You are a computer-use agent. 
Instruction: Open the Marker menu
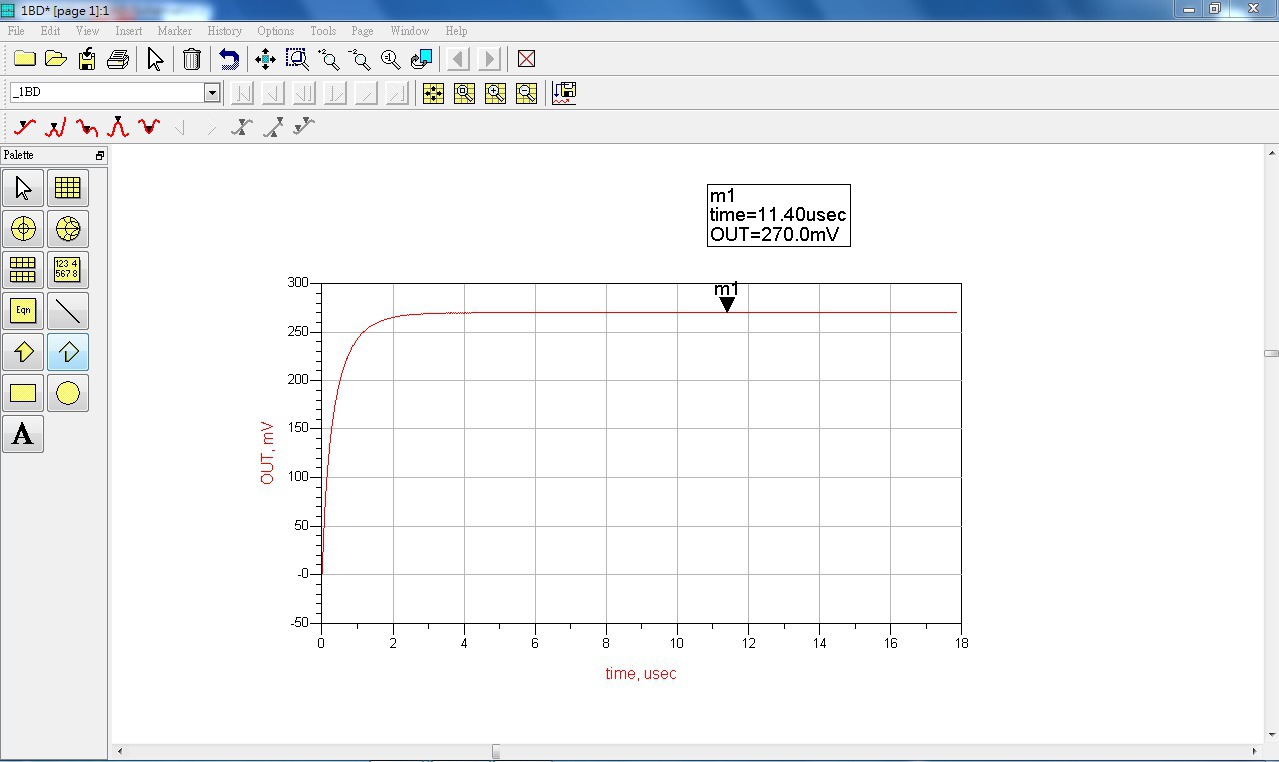point(174,31)
